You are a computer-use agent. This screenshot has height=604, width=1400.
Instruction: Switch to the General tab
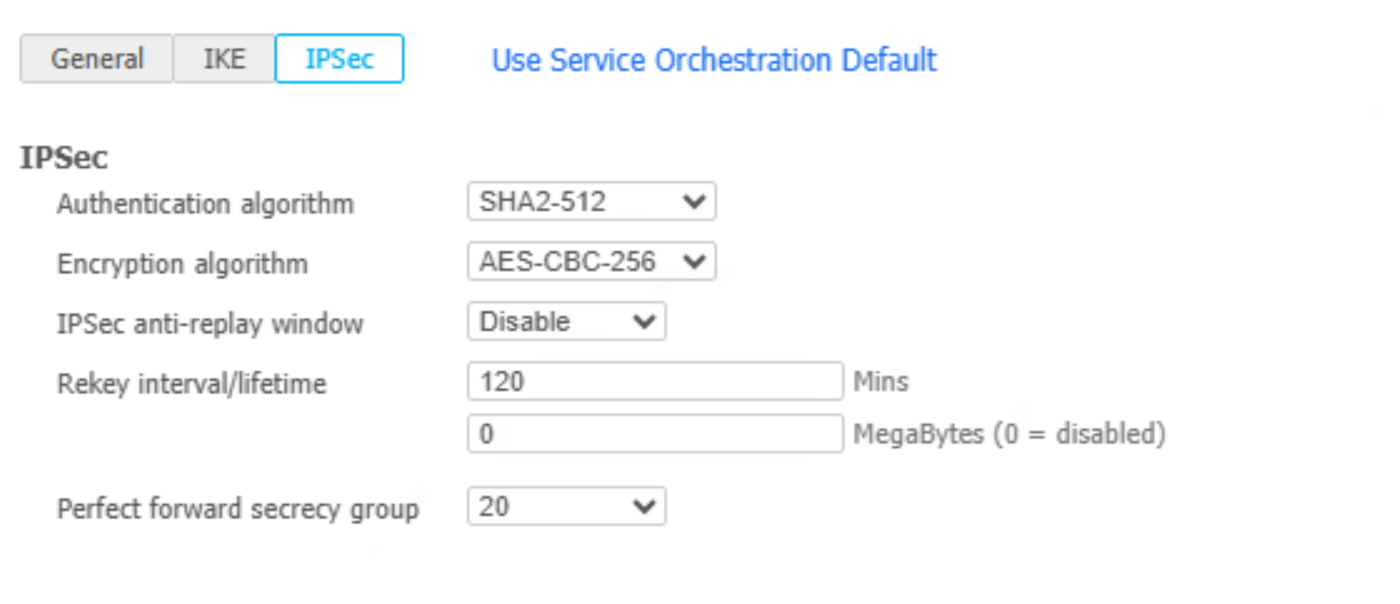point(97,59)
